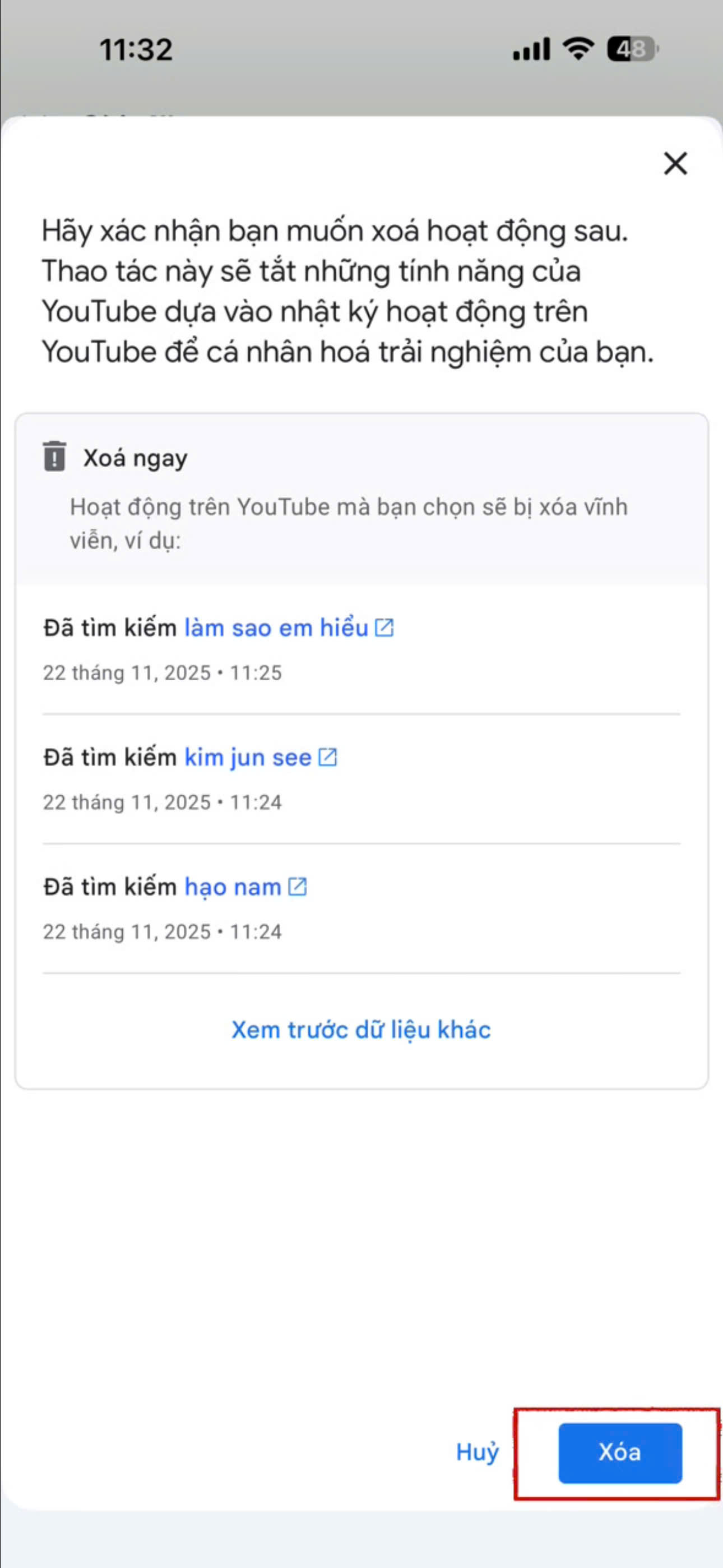Click the Hoạt động trên YouTube description text
This screenshot has width=723, height=1568.
pyautogui.click(x=348, y=523)
